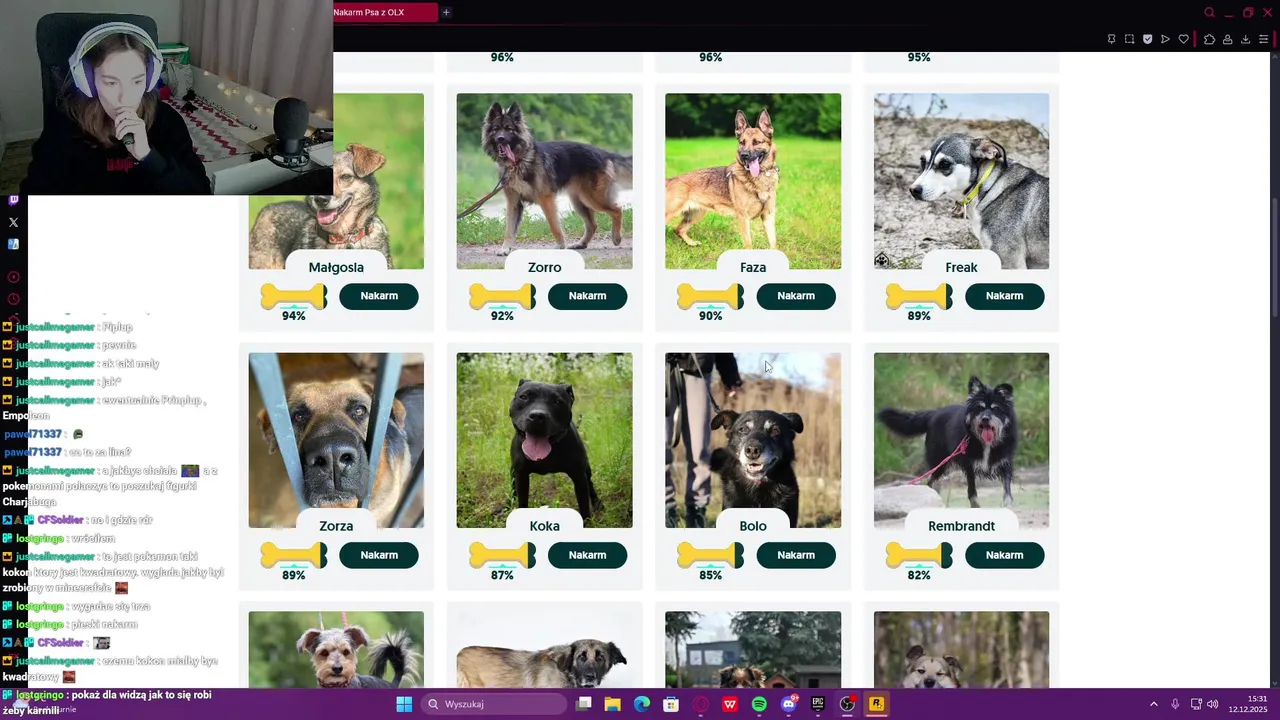Click Nakarm button for Małgosia
The height and width of the screenshot is (720, 1280).
click(x=379, y=296)
